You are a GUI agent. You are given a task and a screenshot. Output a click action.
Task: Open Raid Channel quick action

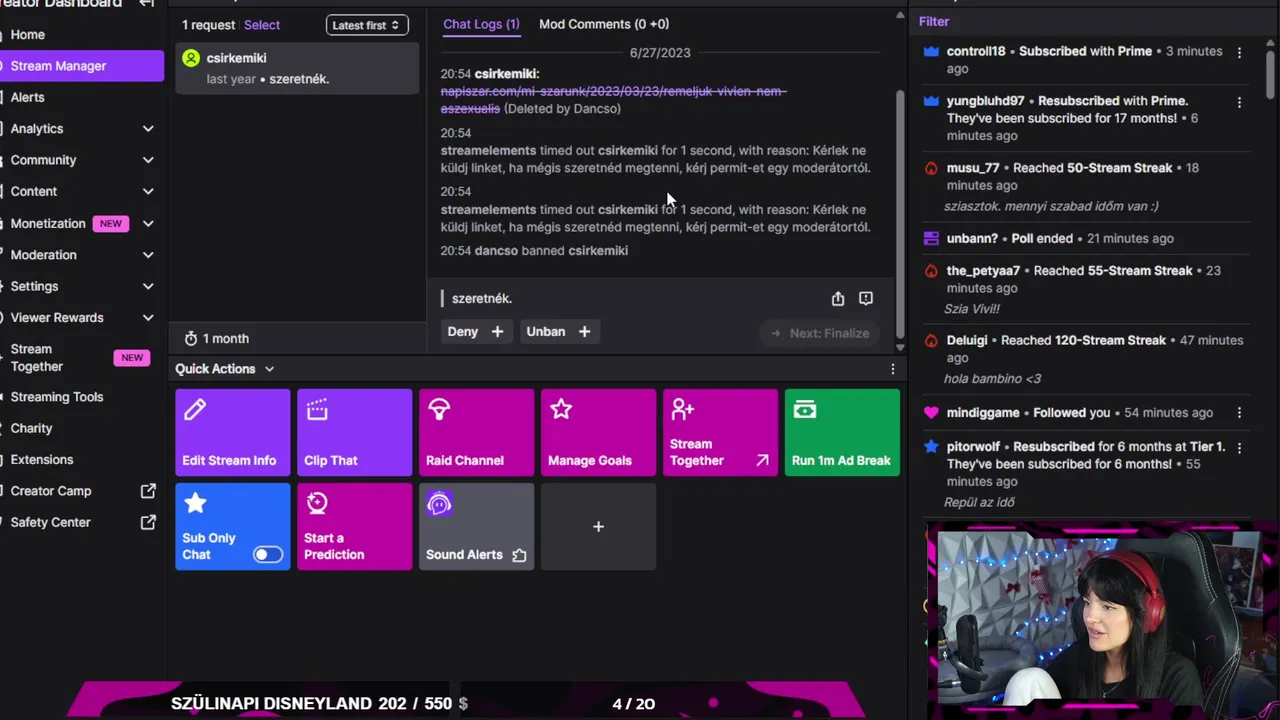(477, 432)
